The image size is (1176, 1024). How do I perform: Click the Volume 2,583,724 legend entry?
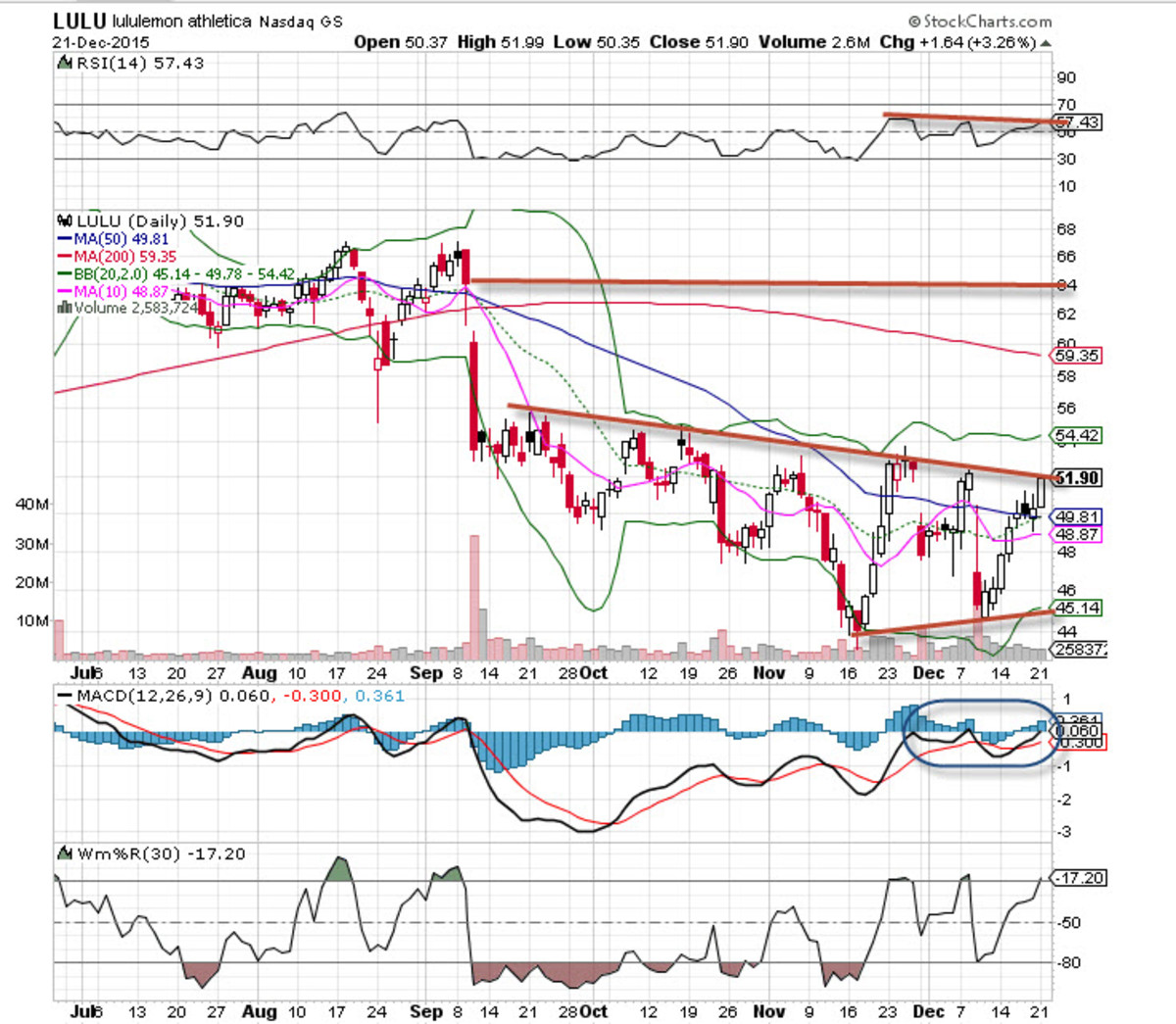coord(137,308)
